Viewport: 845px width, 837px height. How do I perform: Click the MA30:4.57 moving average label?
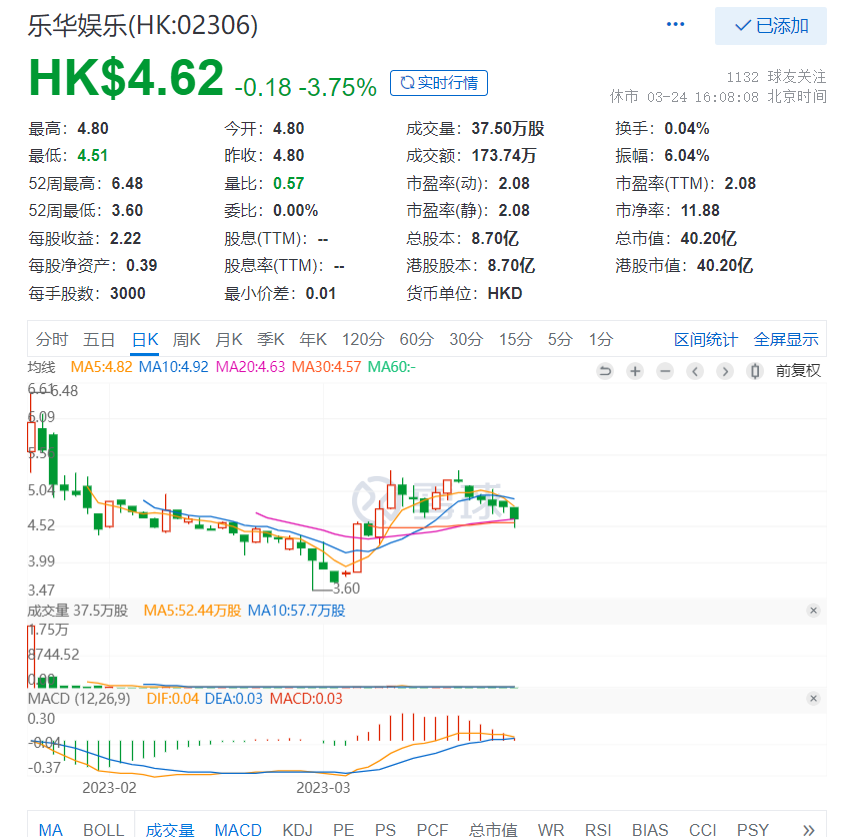point(327,367)
